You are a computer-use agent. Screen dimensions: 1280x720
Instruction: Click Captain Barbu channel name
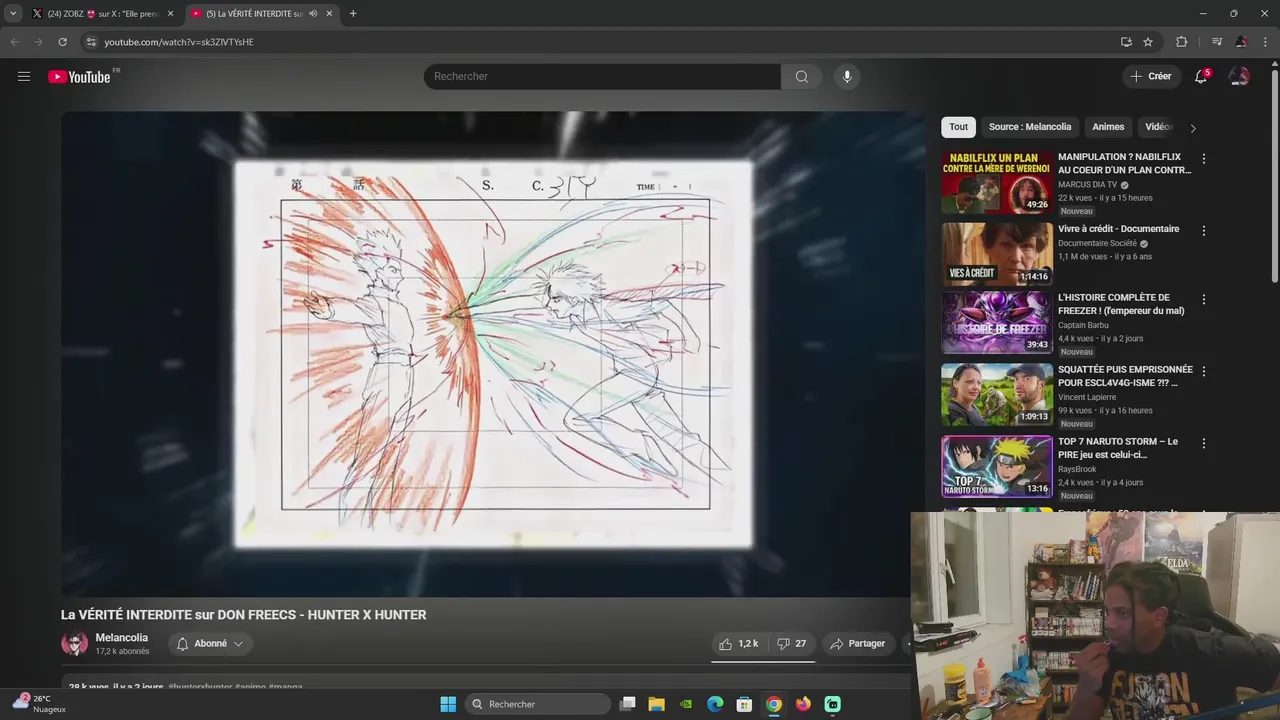click(1083, 325)
